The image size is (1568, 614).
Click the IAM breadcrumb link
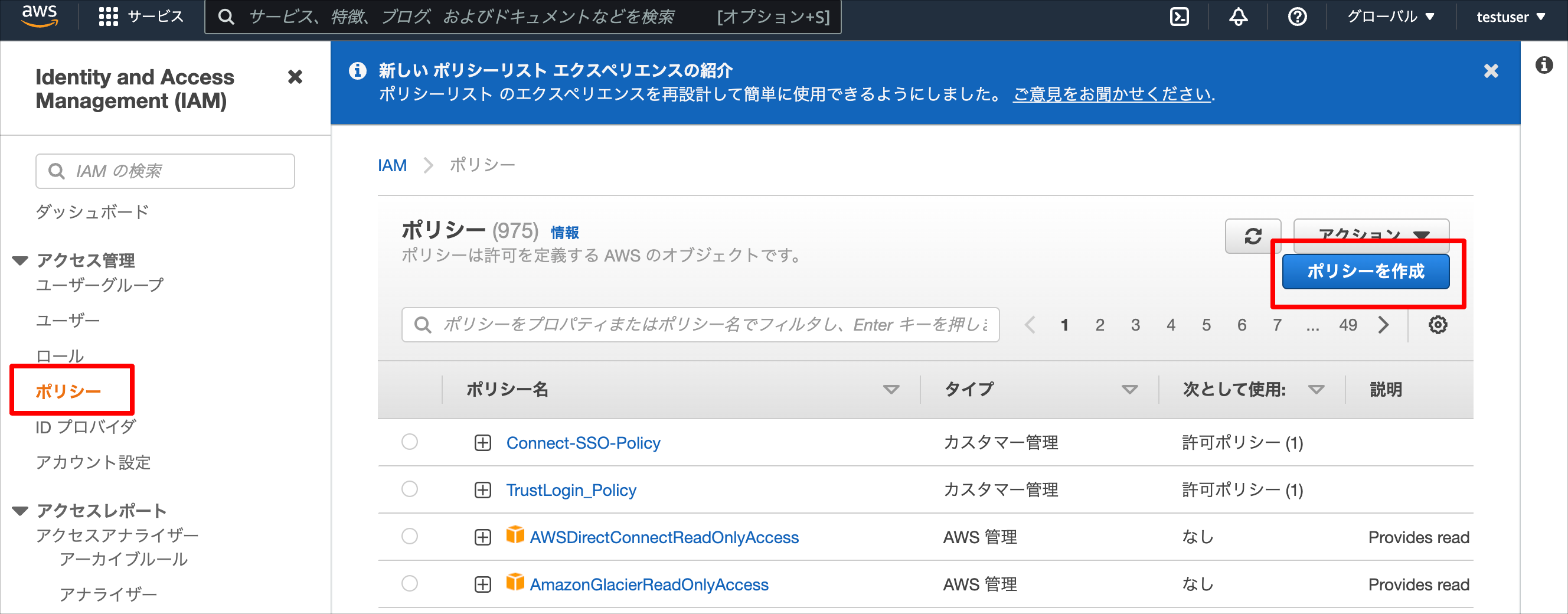coord(392,165)
